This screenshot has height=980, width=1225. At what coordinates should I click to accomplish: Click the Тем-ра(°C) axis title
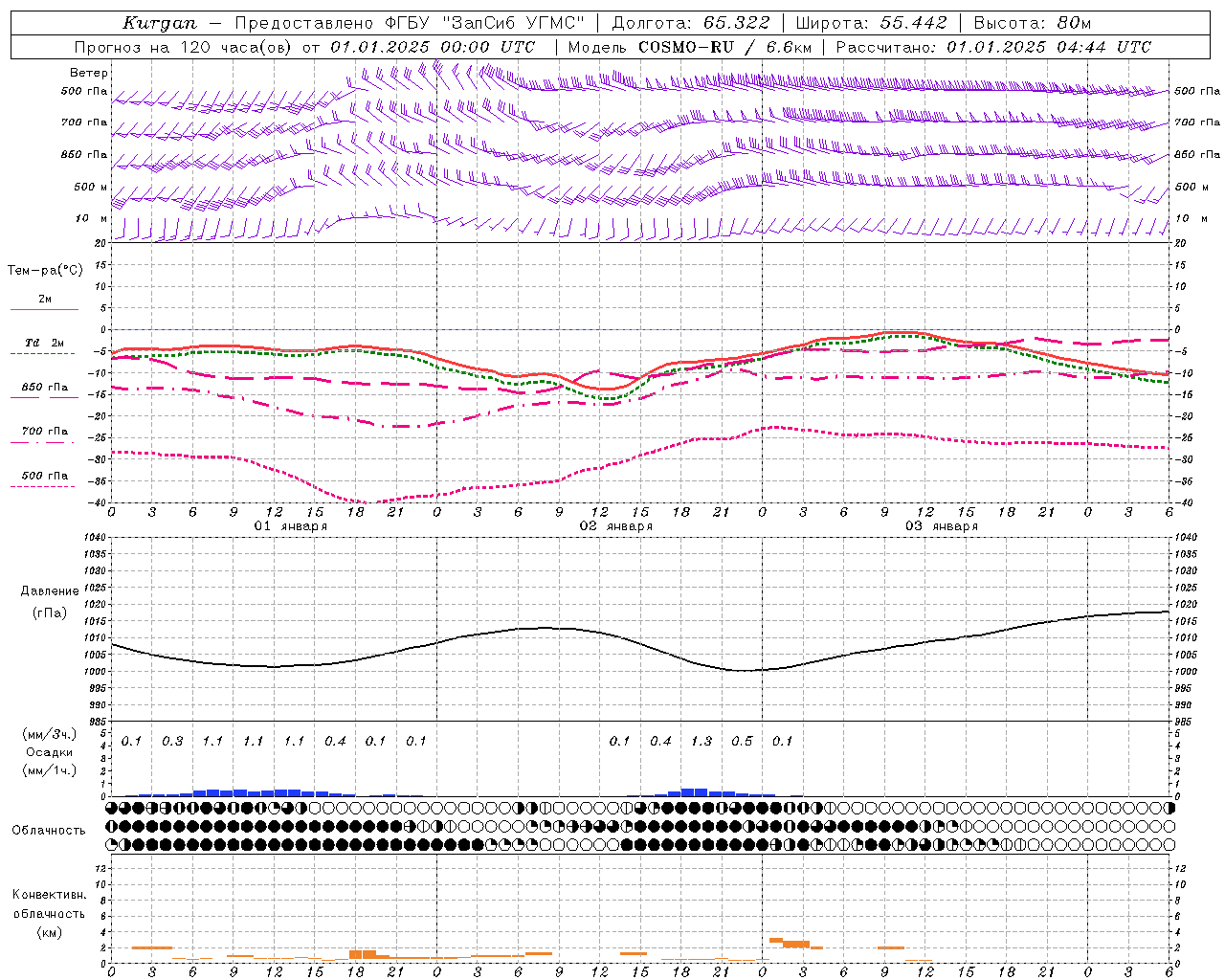click(45, 271)
